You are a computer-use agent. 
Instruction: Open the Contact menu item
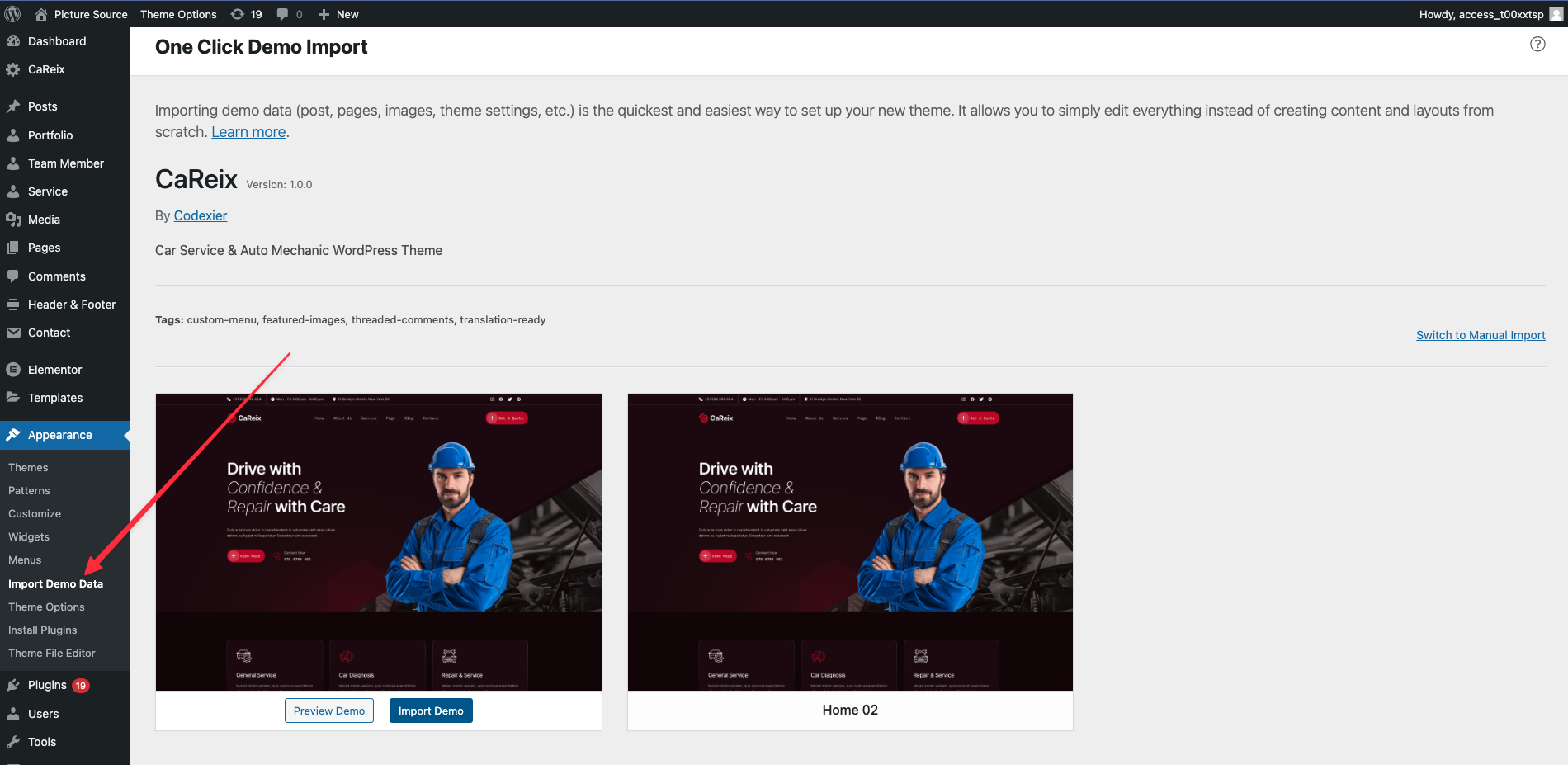click(x=65, y=333)
